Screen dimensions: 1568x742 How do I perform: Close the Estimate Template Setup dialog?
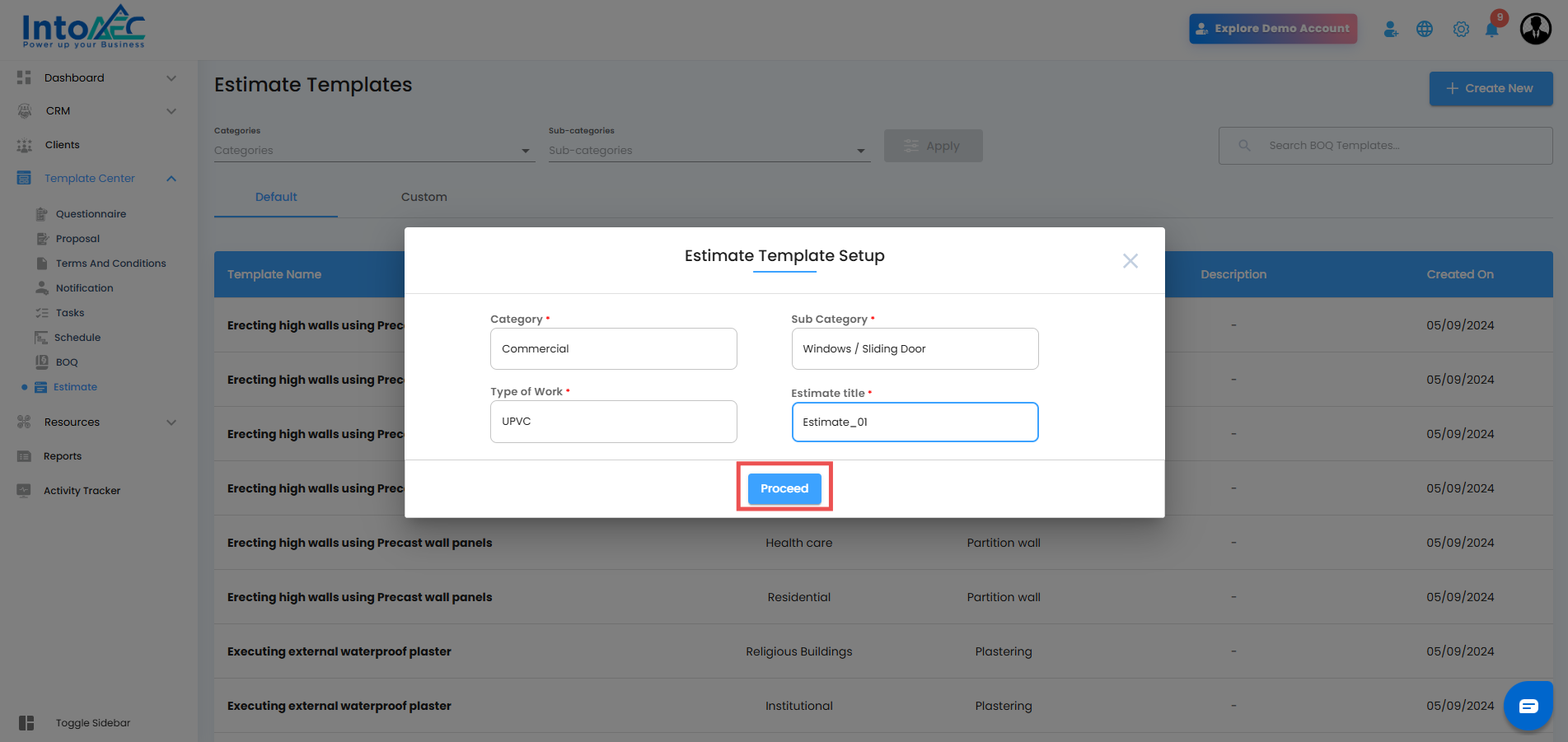pos(1130,261)
